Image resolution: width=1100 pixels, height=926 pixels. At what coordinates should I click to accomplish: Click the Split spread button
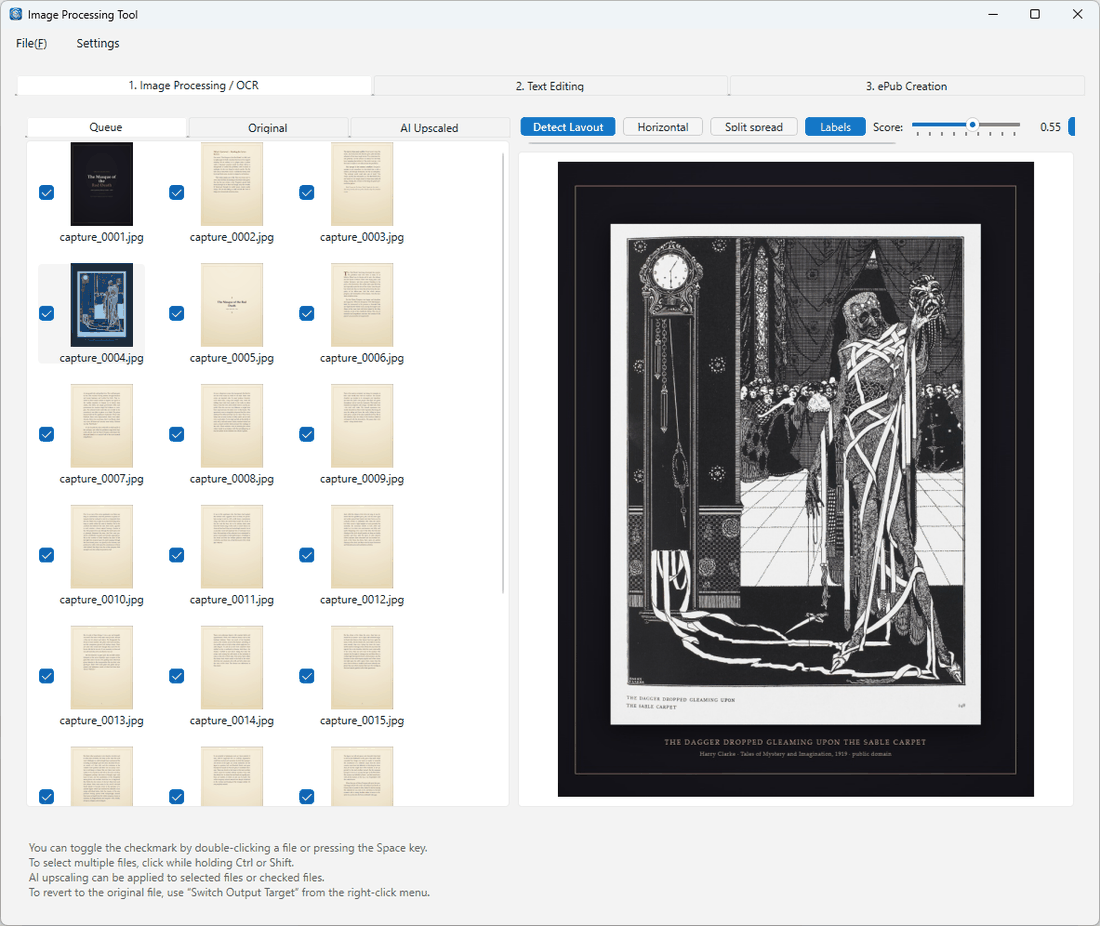click(x=753, y=127)
